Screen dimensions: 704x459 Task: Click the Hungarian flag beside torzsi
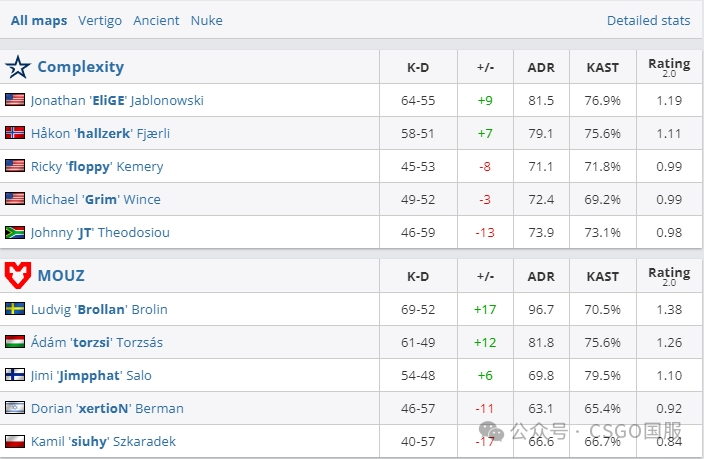point(15,342)
